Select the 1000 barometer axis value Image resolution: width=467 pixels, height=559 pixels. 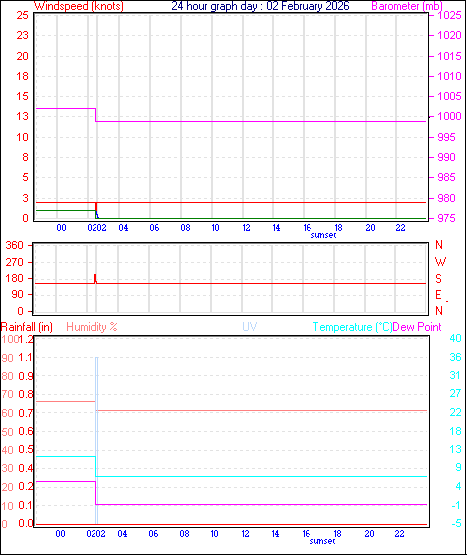point(449,116)
